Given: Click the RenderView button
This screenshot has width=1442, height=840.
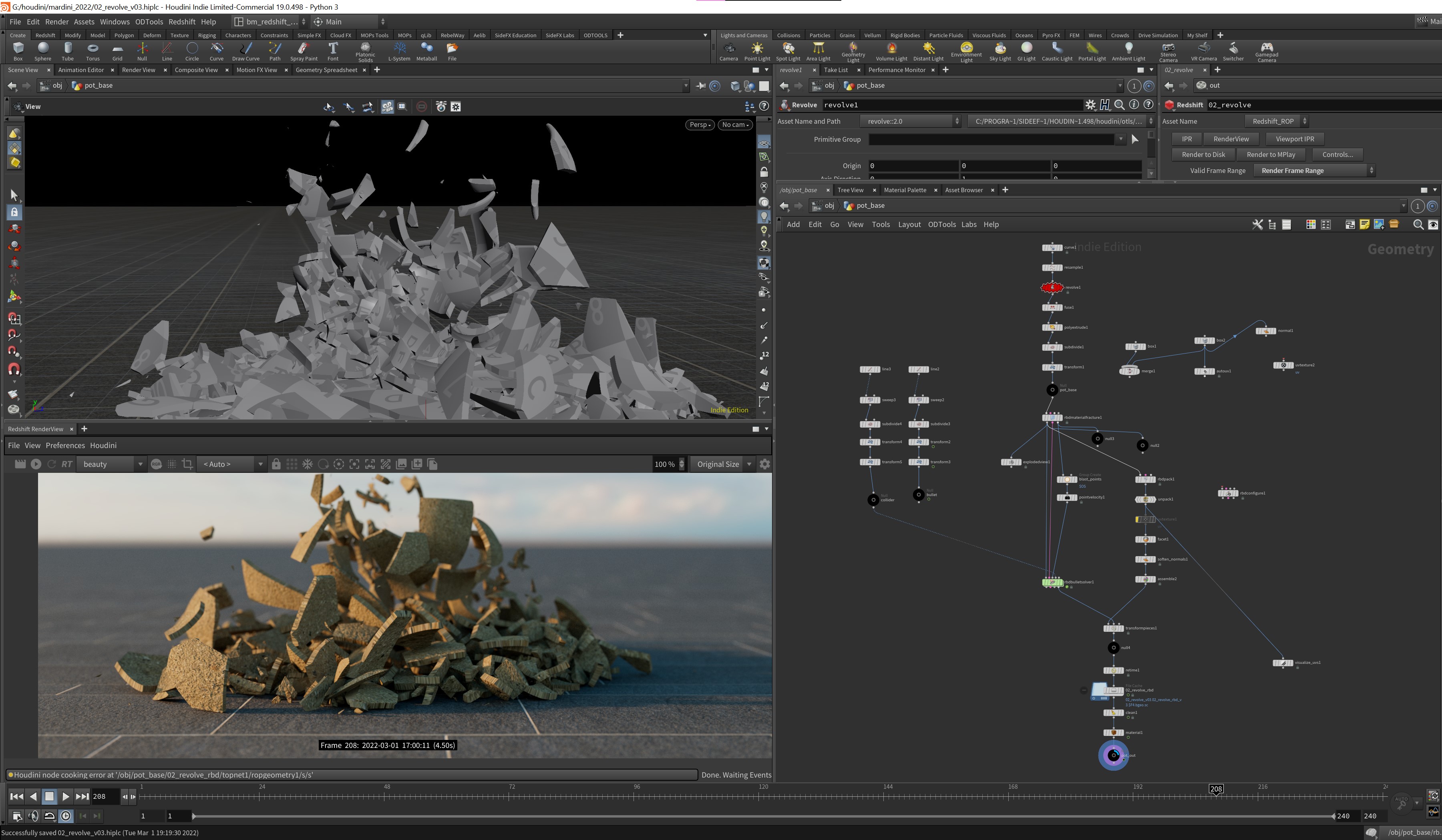Looking at the screenshot, I should point(1231,139).
